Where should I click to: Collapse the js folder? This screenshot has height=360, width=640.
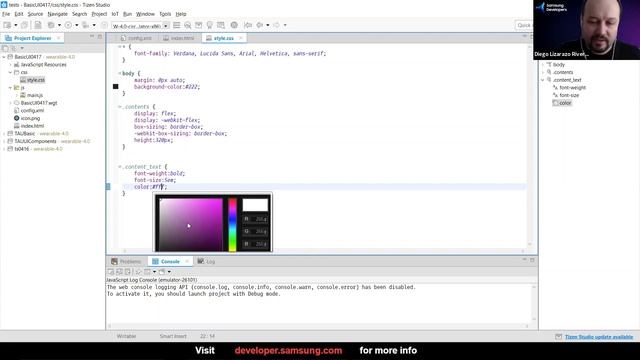click(11, 88)
